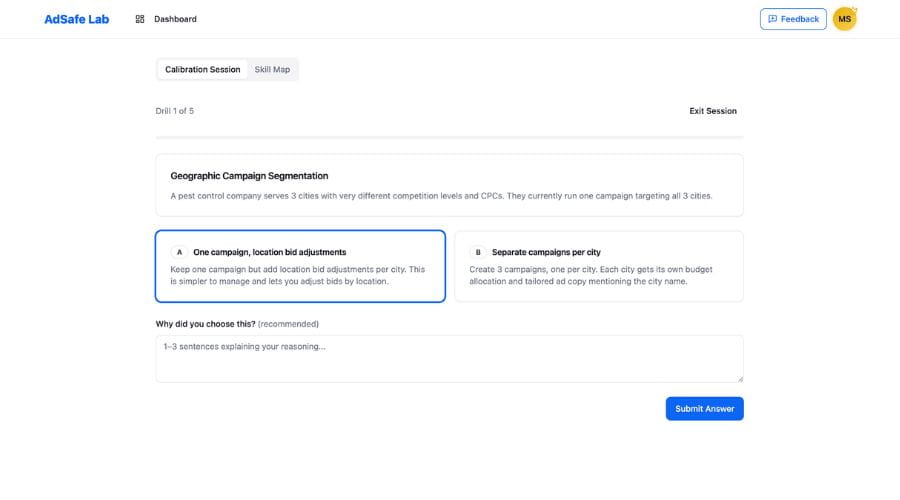Click the AdSafe Lab logo
The width and height of the screenshot is (900, 500).
76,19
